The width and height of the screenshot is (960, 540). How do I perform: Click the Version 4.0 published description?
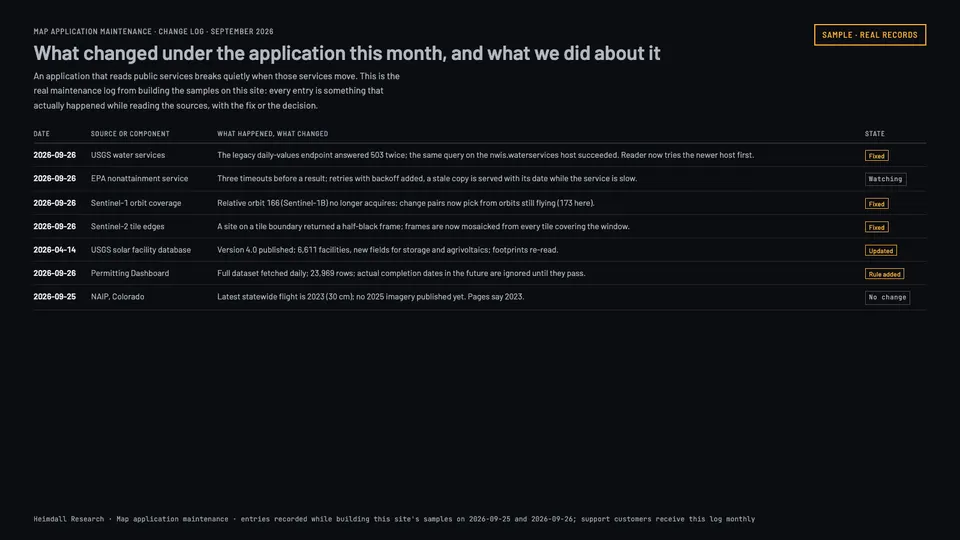click(x=388, y=250)
